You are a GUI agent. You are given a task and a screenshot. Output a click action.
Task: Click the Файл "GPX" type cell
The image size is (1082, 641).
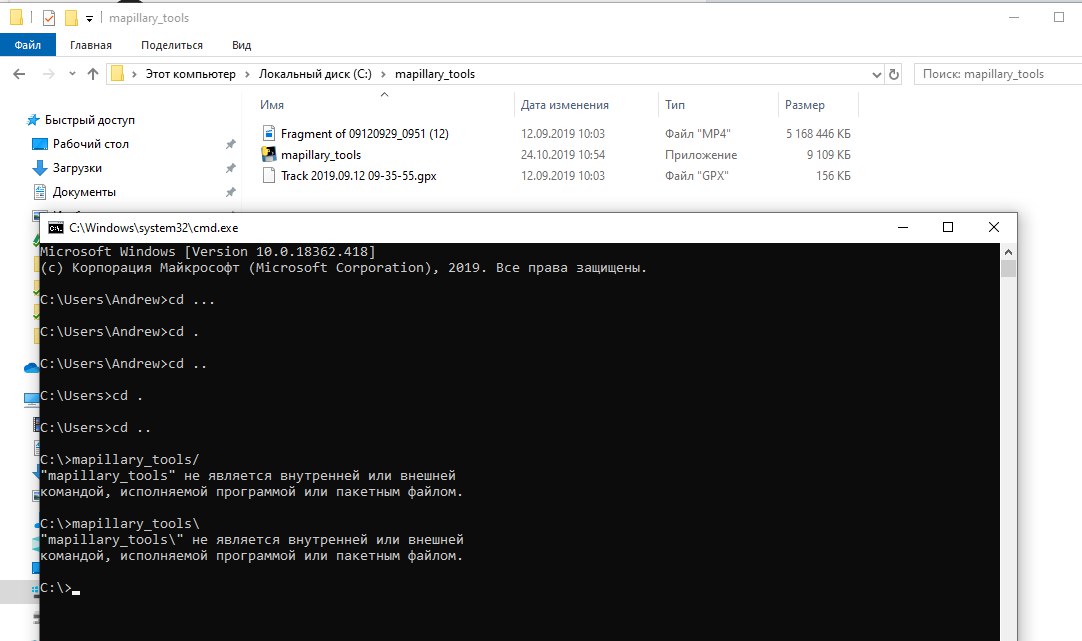pyautogui.click(x=697, y=175)
